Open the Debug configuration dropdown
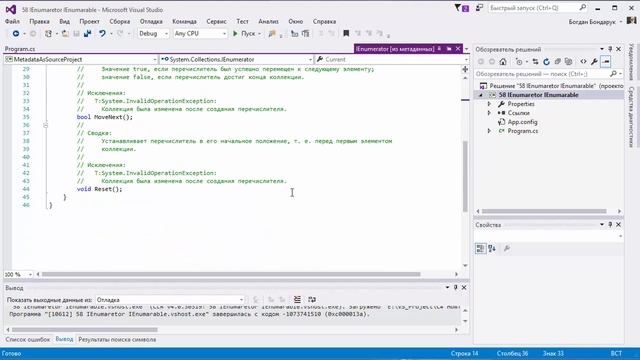Viewport: 640px width, 360px height. pos(153,33)
